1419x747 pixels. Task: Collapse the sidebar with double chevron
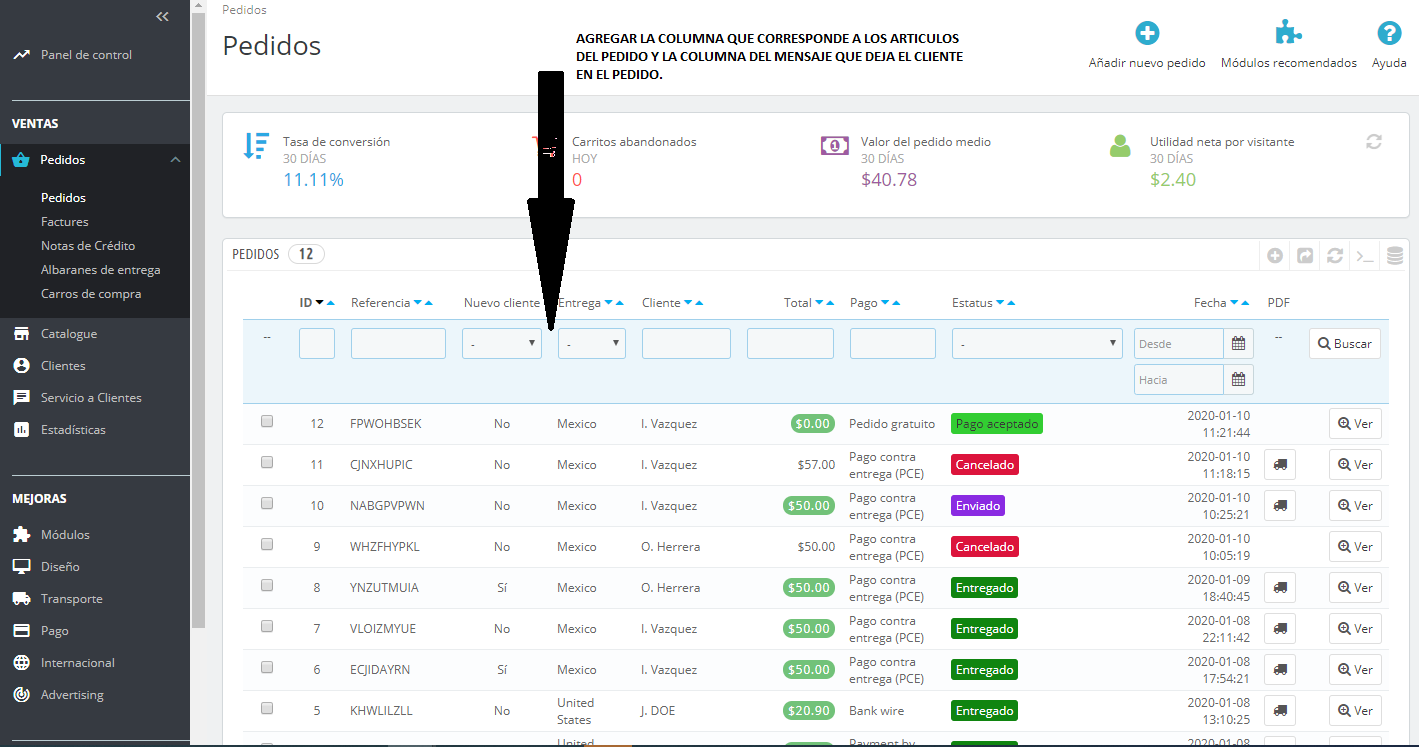click(163, 17)
